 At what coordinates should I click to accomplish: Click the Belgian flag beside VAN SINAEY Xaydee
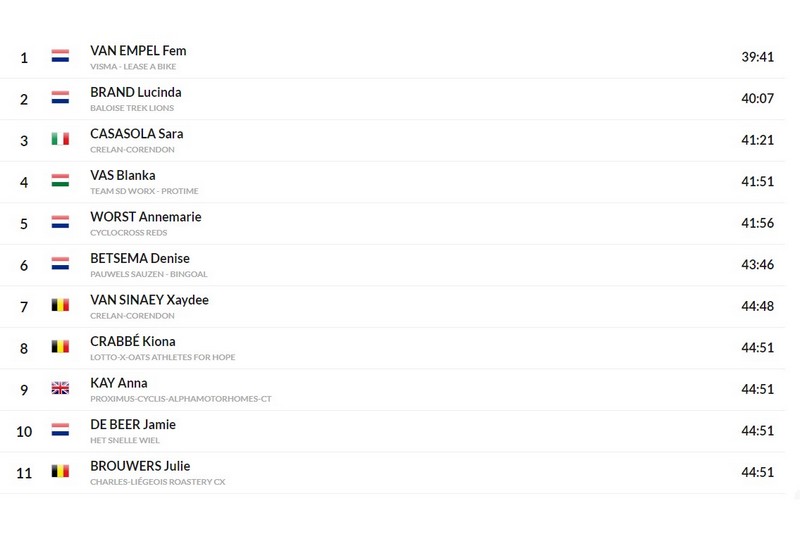[x=60, y=305]
